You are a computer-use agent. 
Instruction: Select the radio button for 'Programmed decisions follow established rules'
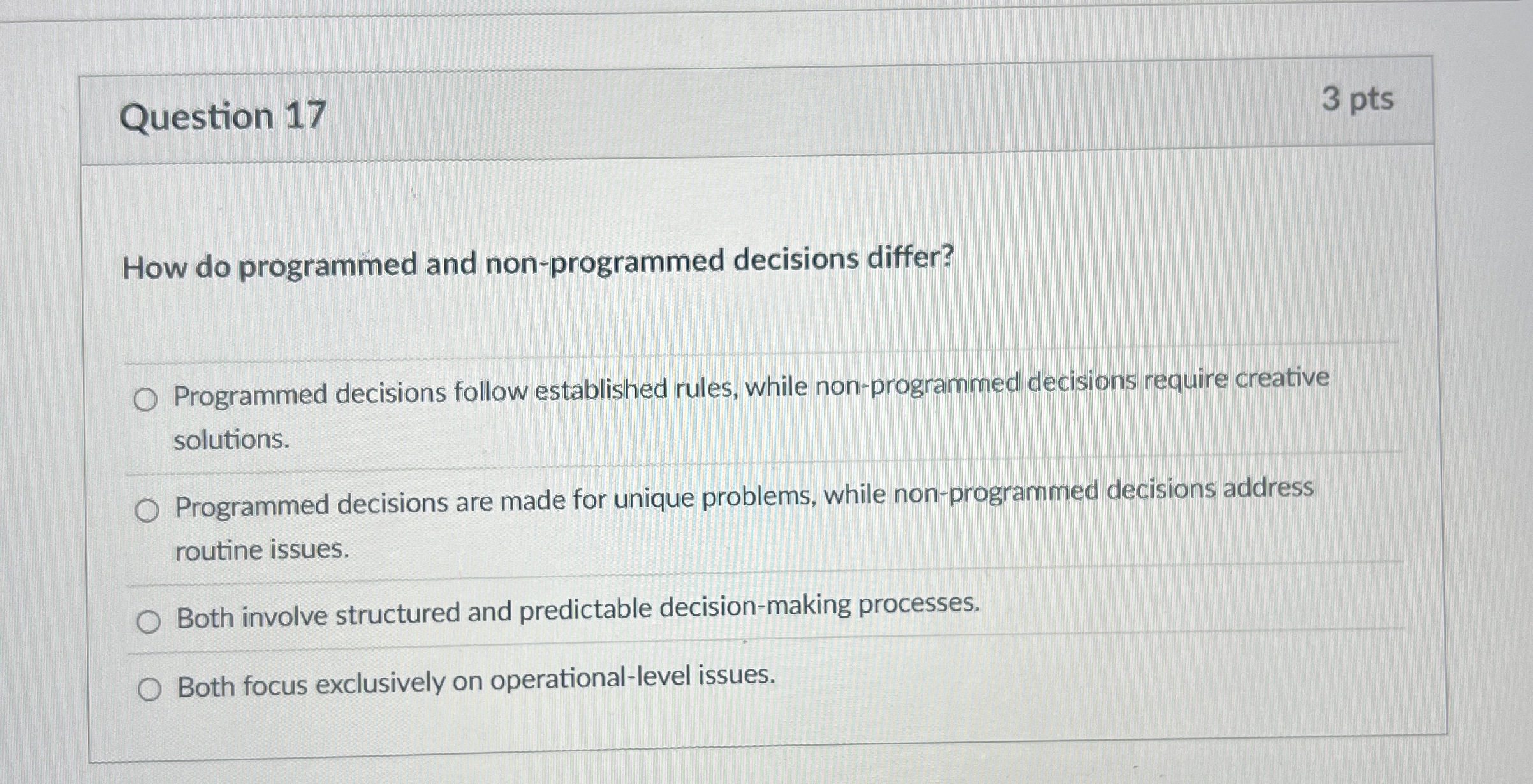tap(148, 396)
